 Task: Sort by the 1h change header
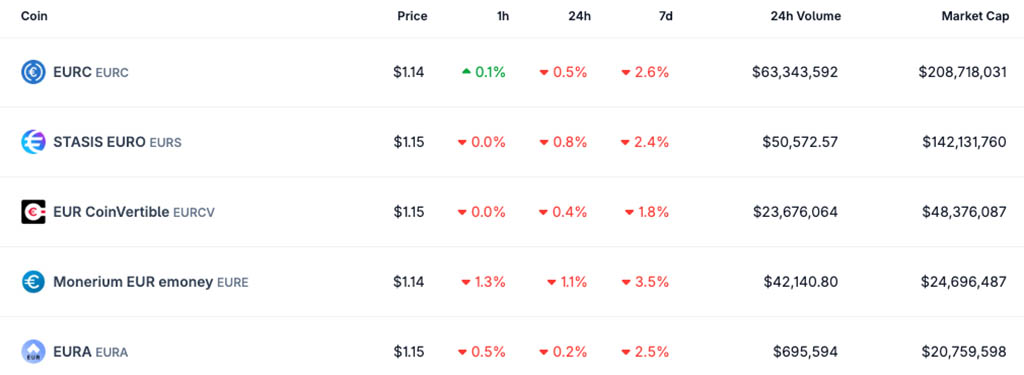pyautogui.click(x=503, y=16)
